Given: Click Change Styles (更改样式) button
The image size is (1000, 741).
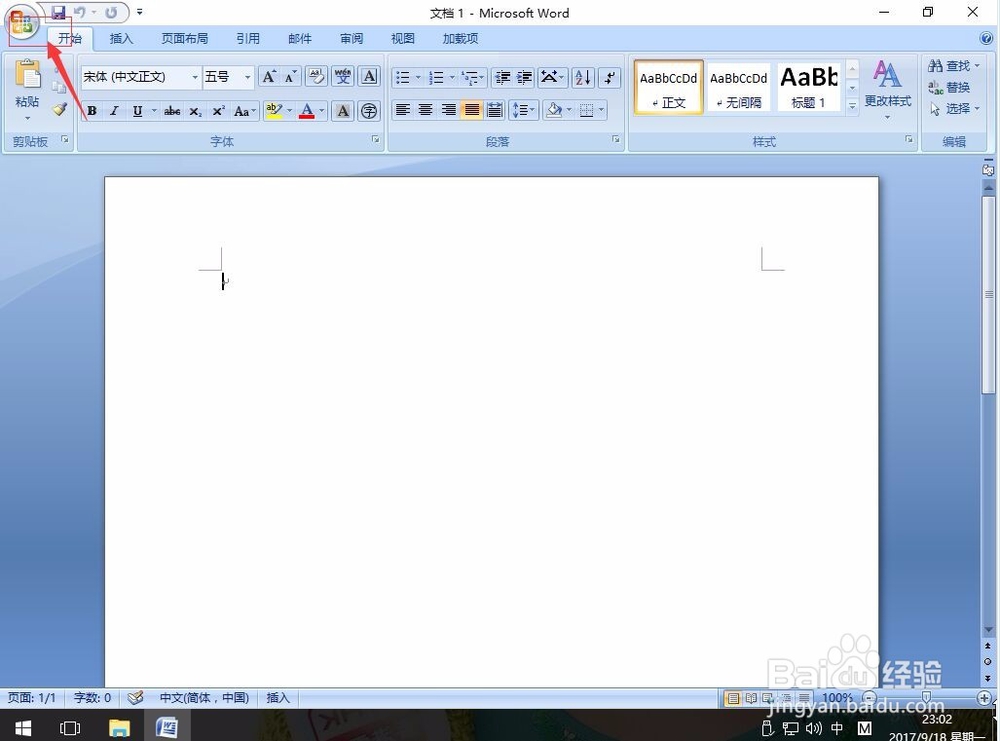Looking at the screenshot, I should [887, 90].
